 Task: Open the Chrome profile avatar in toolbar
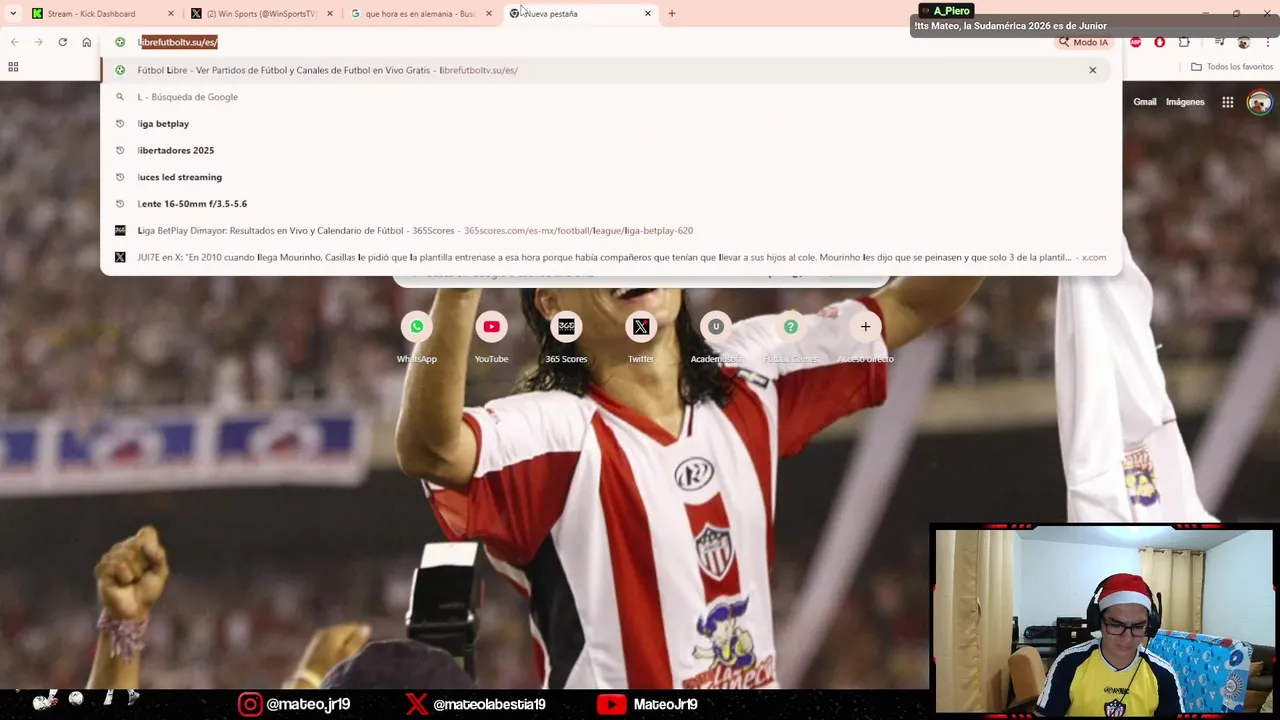[x=1244, y=42]
